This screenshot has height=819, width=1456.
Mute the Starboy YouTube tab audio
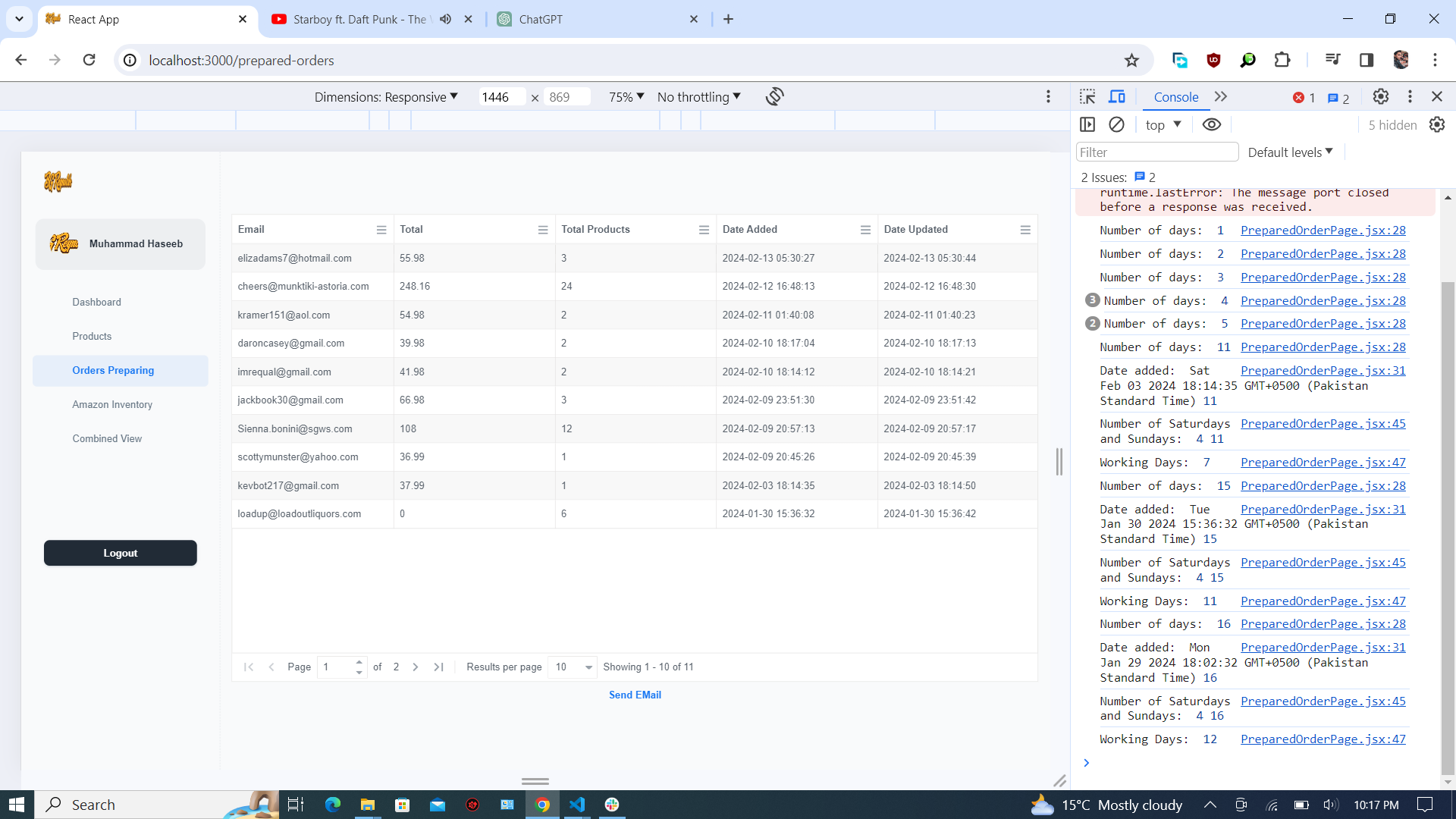point(446,19)
